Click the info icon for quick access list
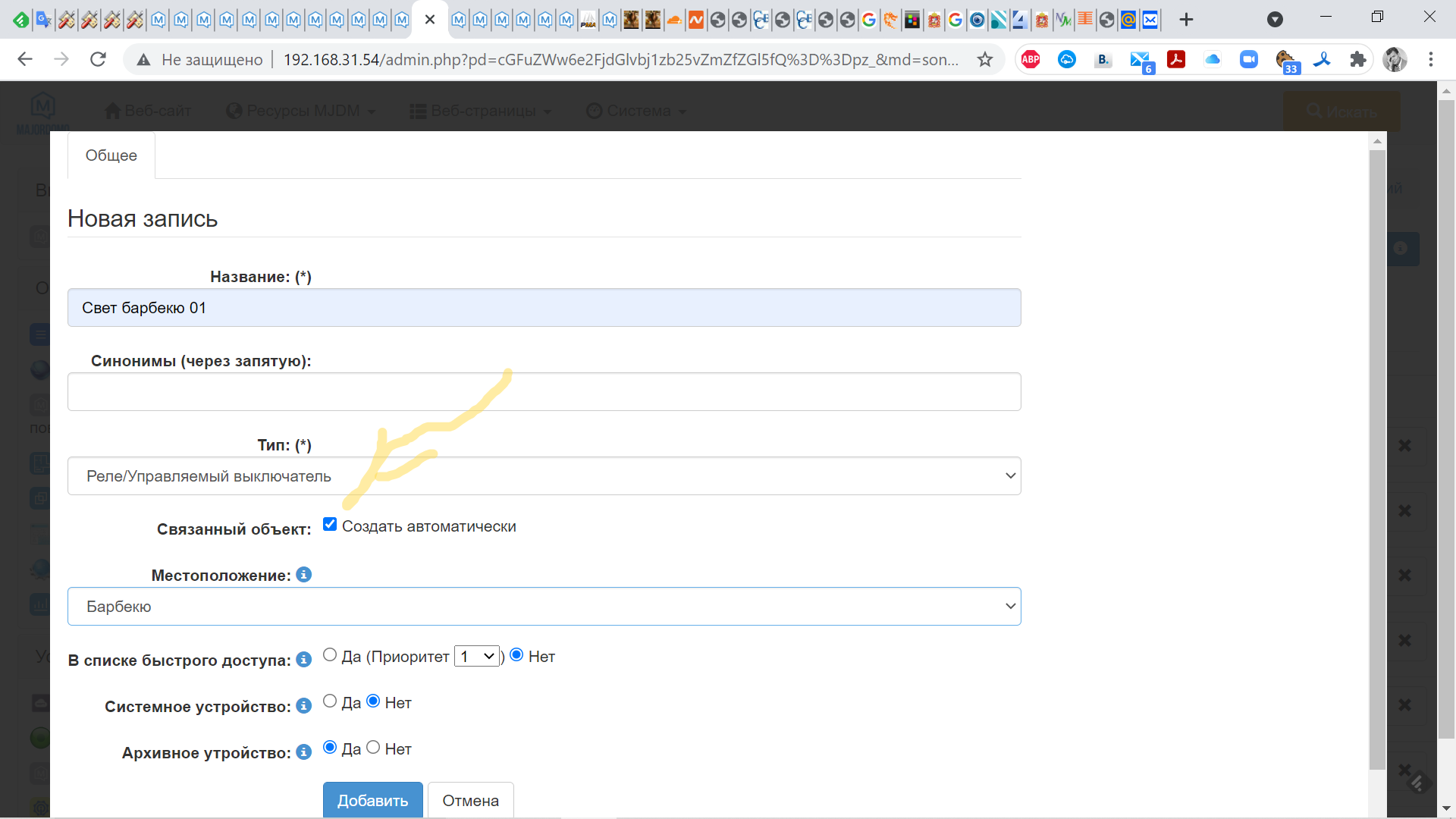This screenshot has height=819, width=1456. point(303,660)
